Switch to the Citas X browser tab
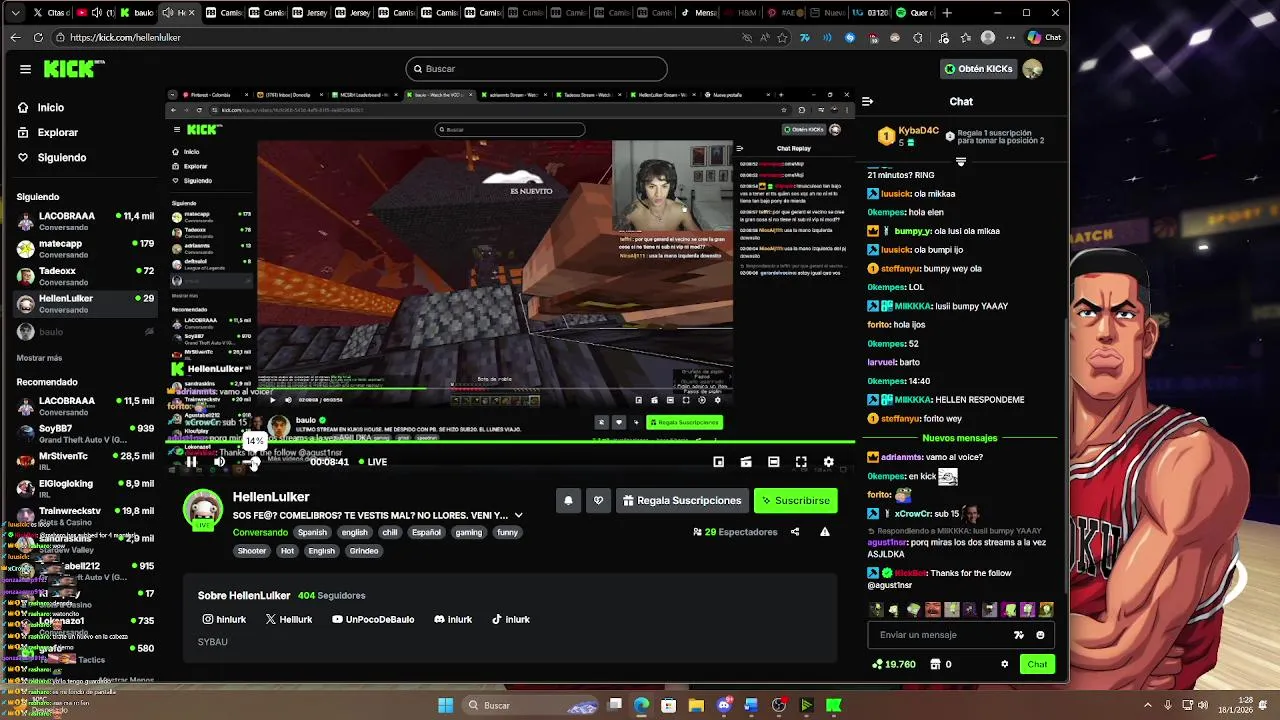 [51, 13]
